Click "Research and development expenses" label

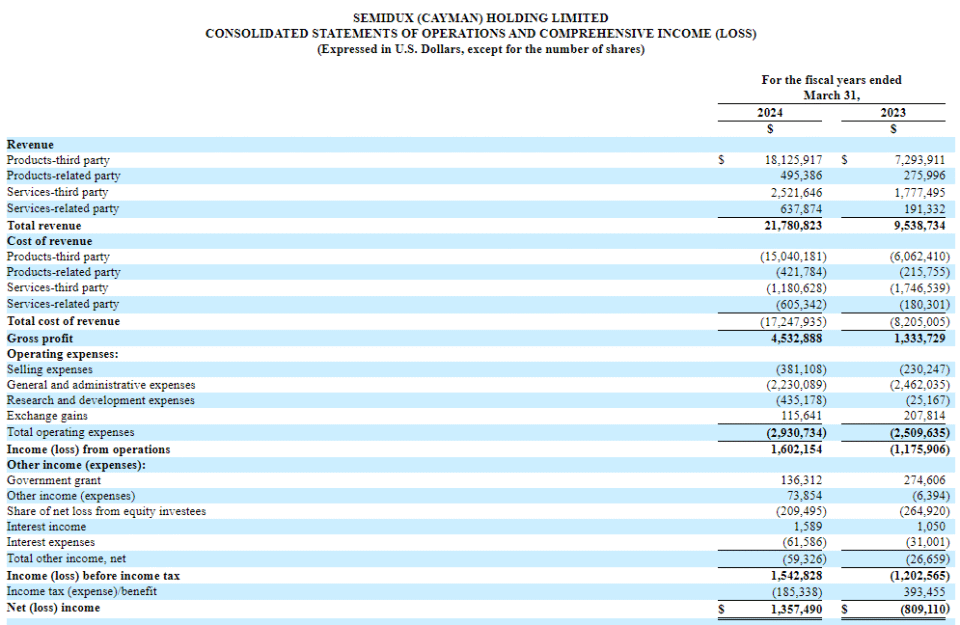pyautogui.click(x=100, y=400)
